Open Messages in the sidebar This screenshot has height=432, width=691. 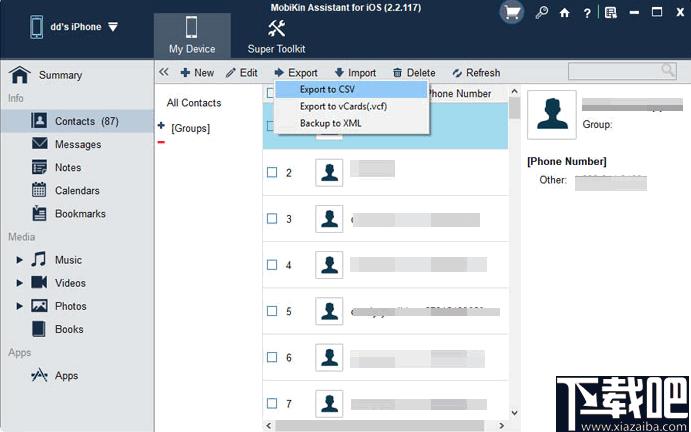click(78, 145)
